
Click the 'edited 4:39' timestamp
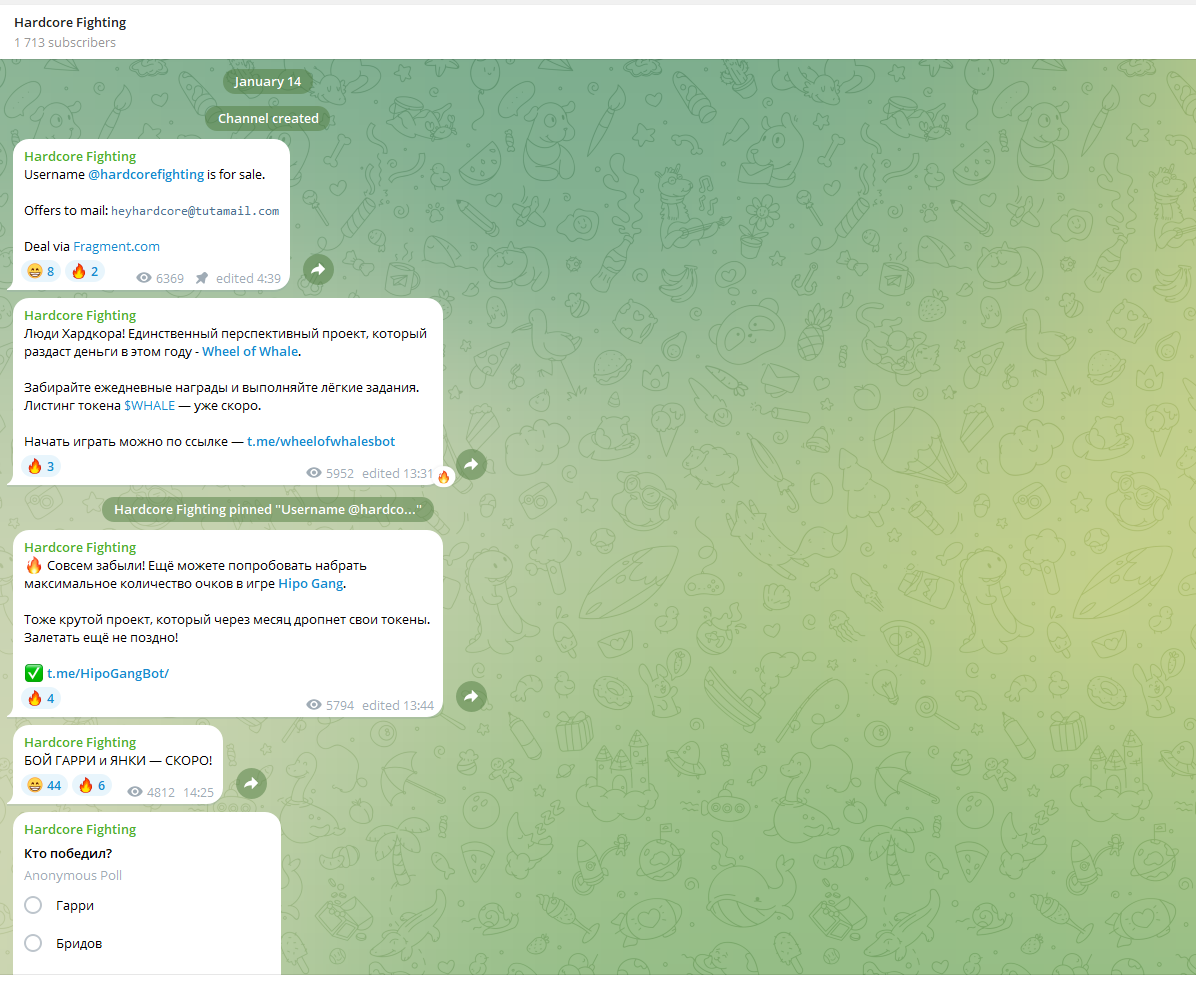[248, 278]
